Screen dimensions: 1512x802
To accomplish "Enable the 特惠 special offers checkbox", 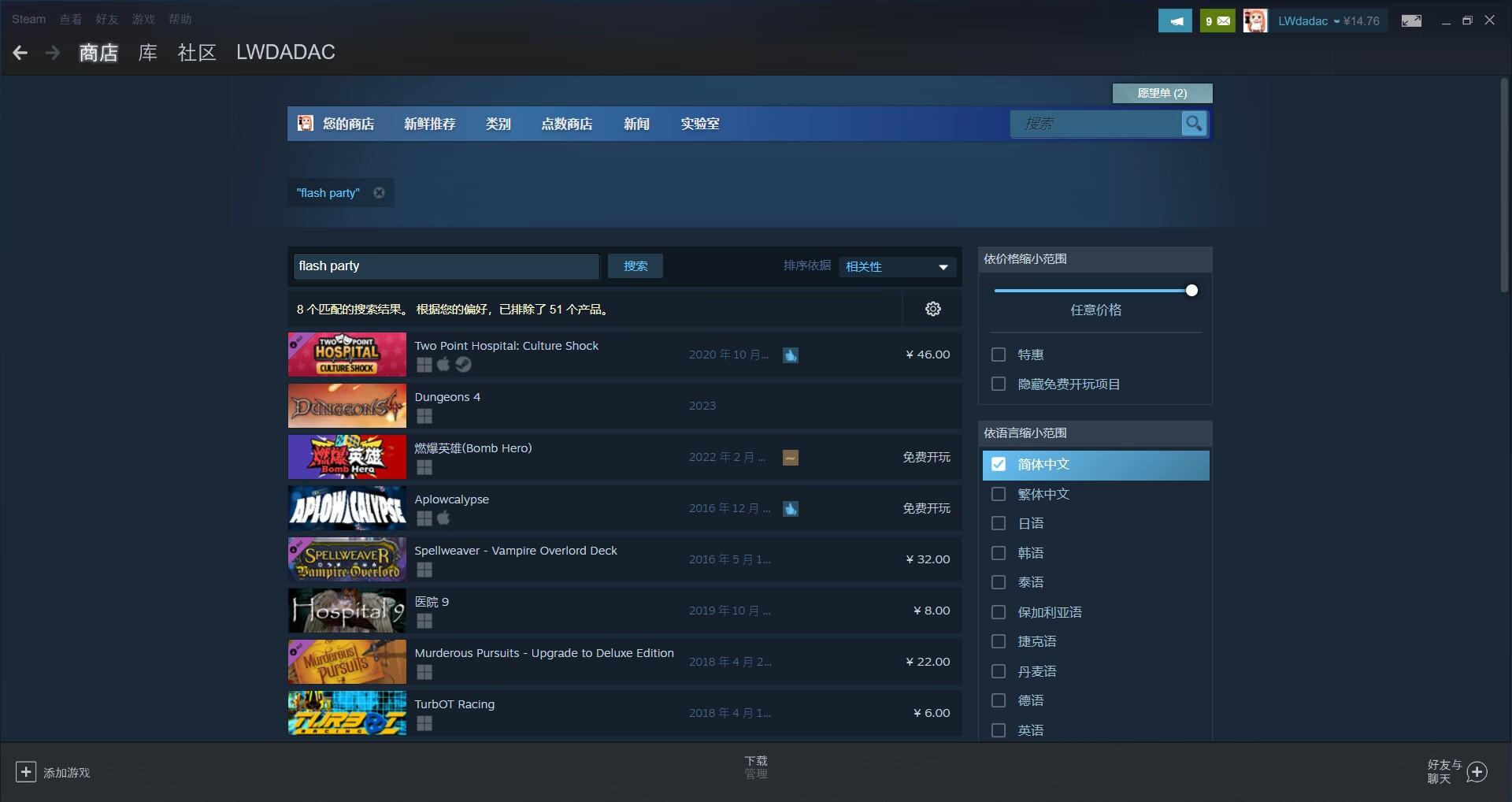I will pos(999,355).
